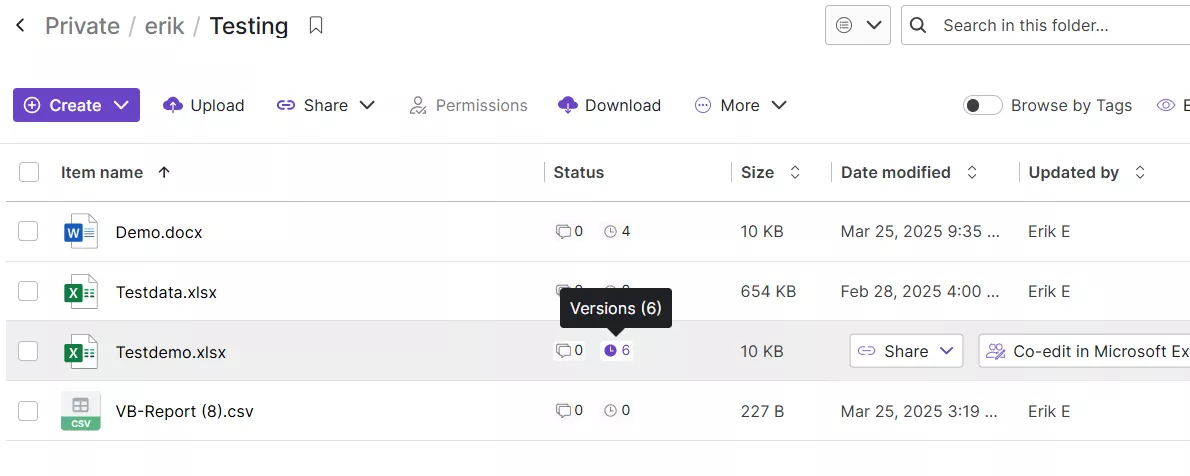Click the CSV file icon for VB-Report
Image resolution: width=1190 pixels, height=476 pixels.
80,411
